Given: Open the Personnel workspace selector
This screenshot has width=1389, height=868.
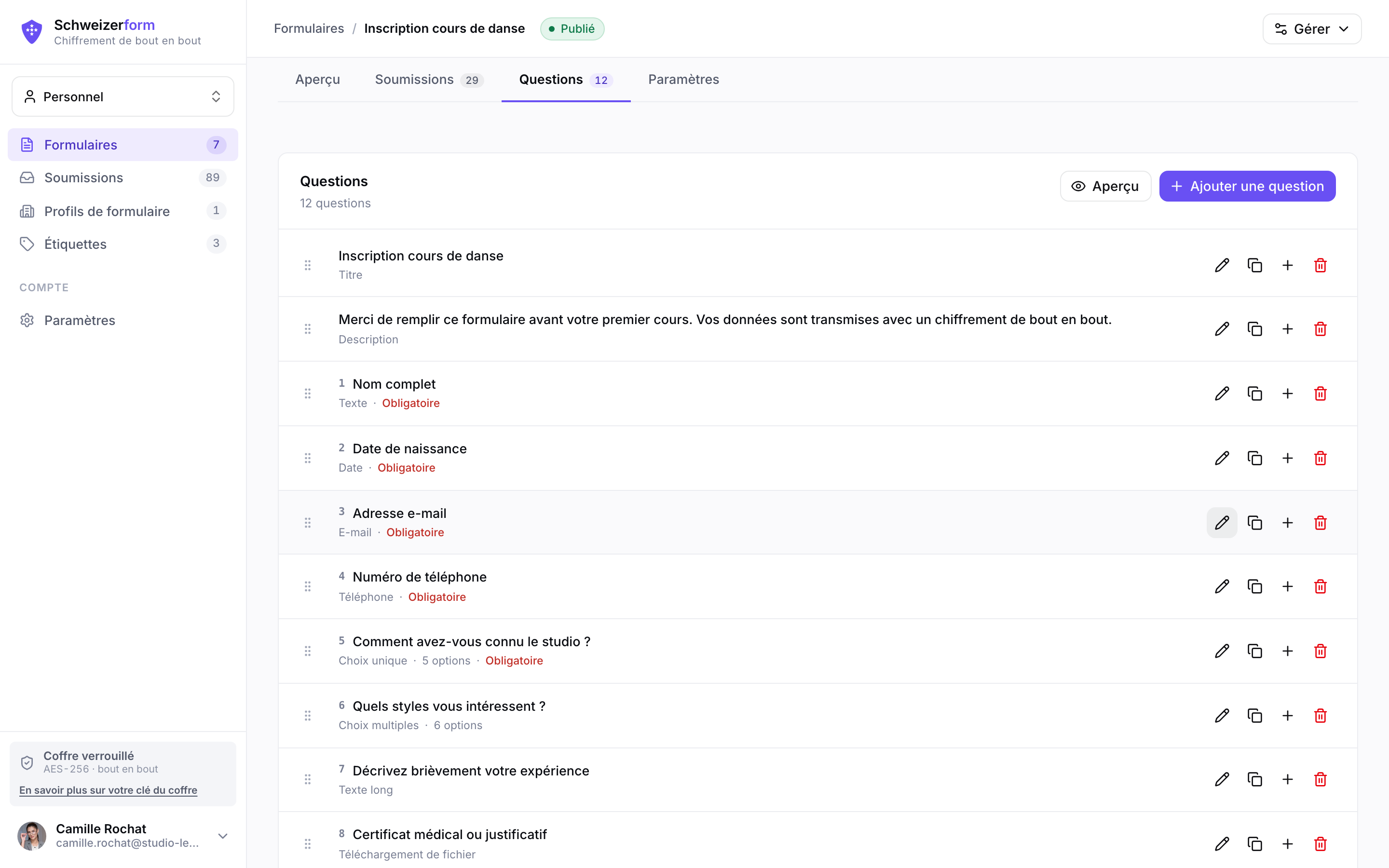Looking at the screenshot, I should pos(123,96).
